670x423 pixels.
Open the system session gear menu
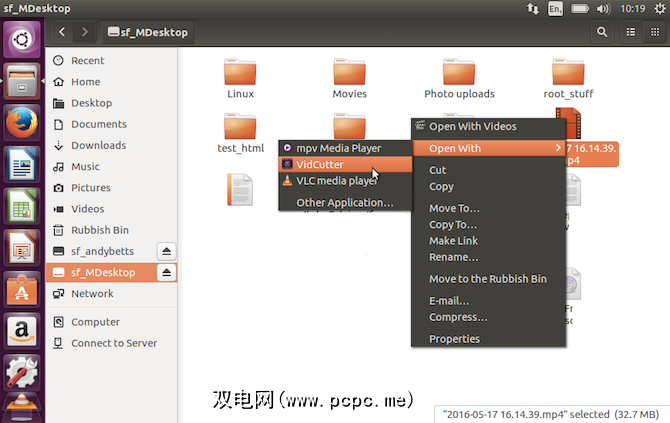coord(660,9)
